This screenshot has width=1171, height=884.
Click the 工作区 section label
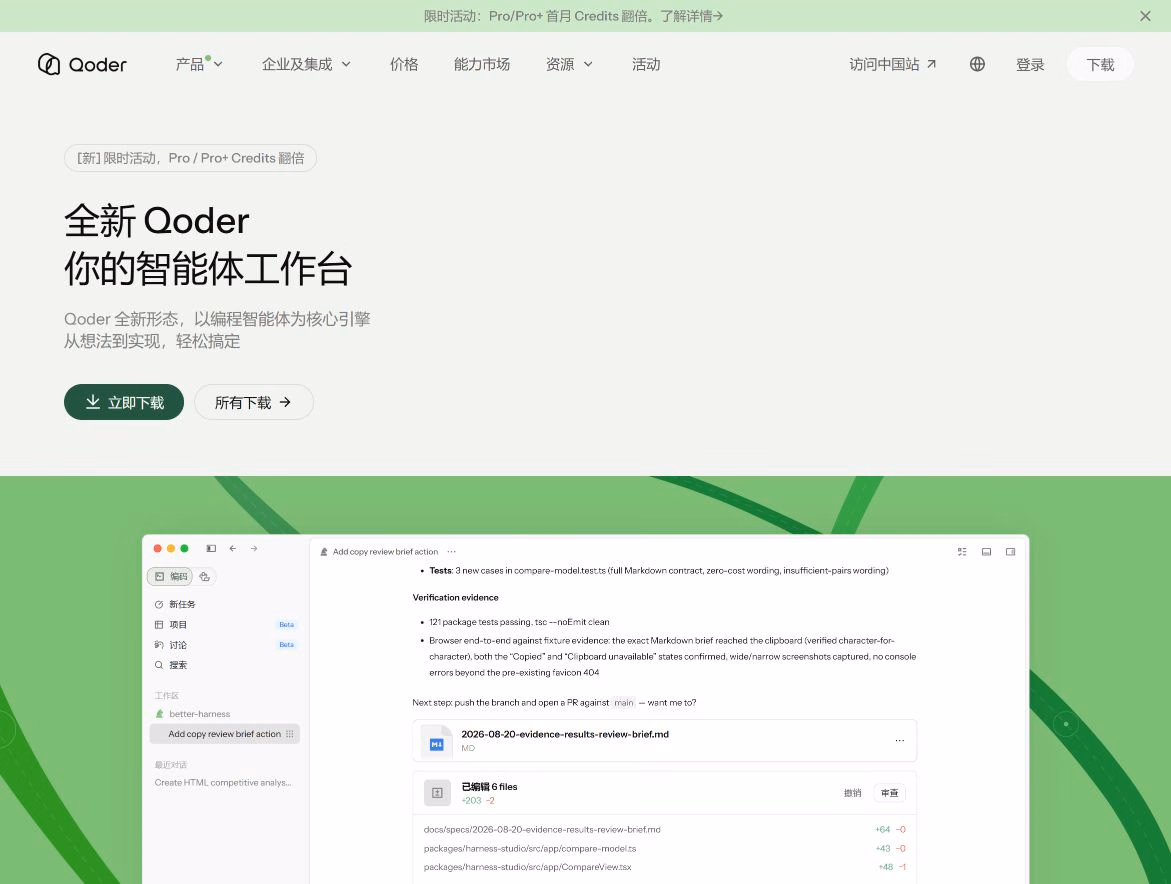click(167, 695)
